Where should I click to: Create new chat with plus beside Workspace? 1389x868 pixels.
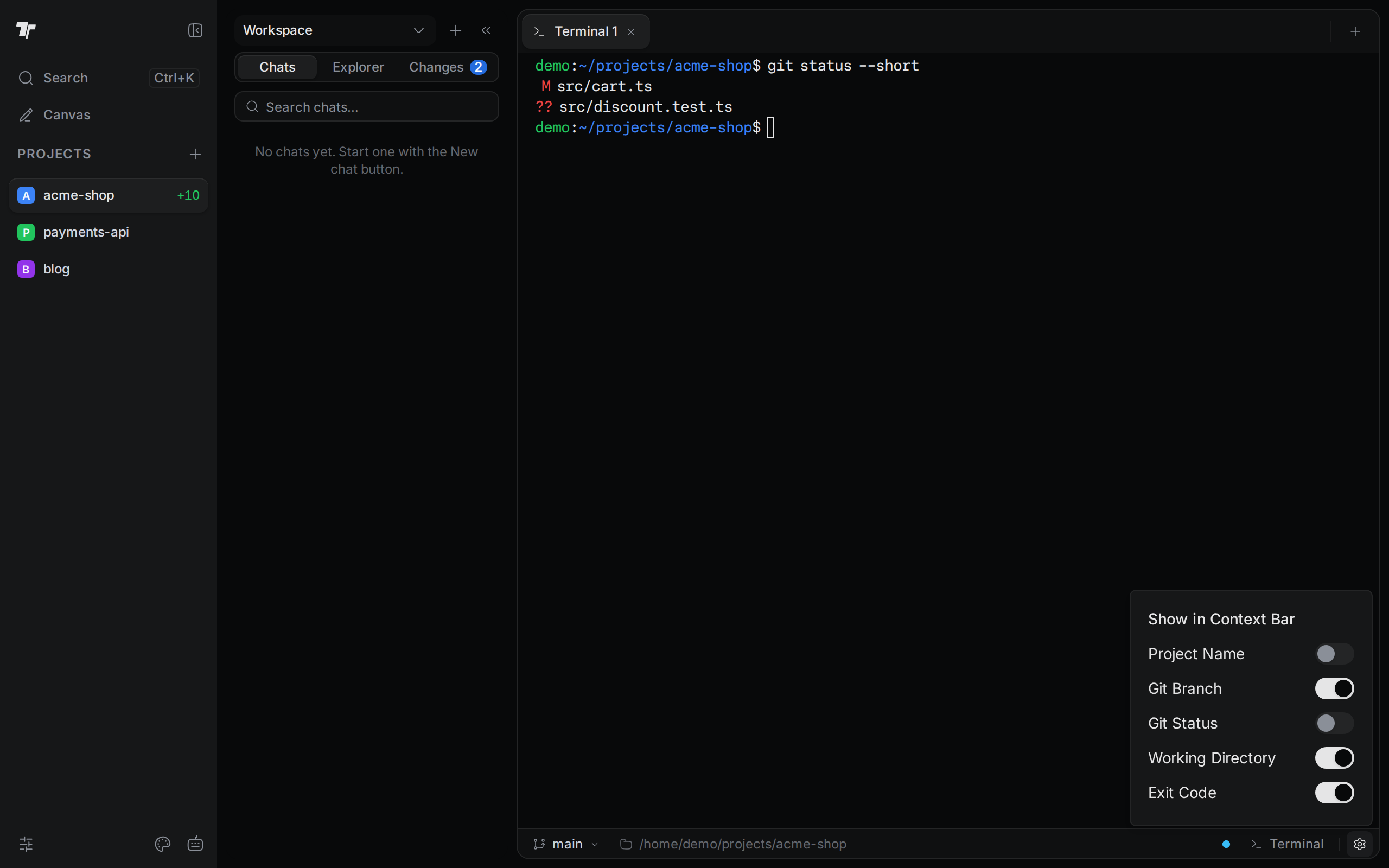coord(456,30)
